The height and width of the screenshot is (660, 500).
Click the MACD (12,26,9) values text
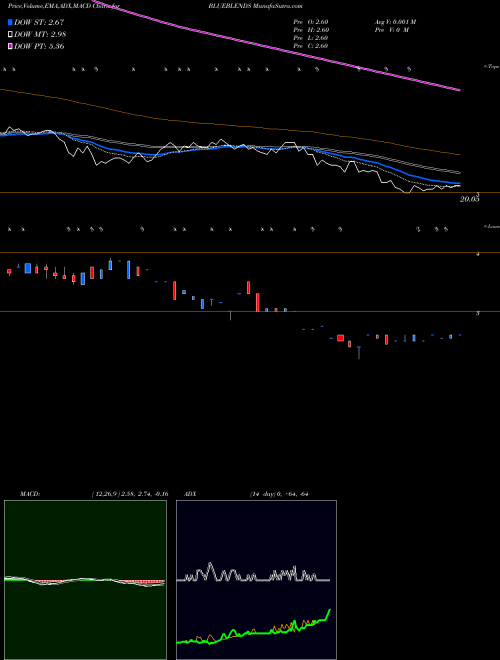pyautogui.click(x=130, y=494)
